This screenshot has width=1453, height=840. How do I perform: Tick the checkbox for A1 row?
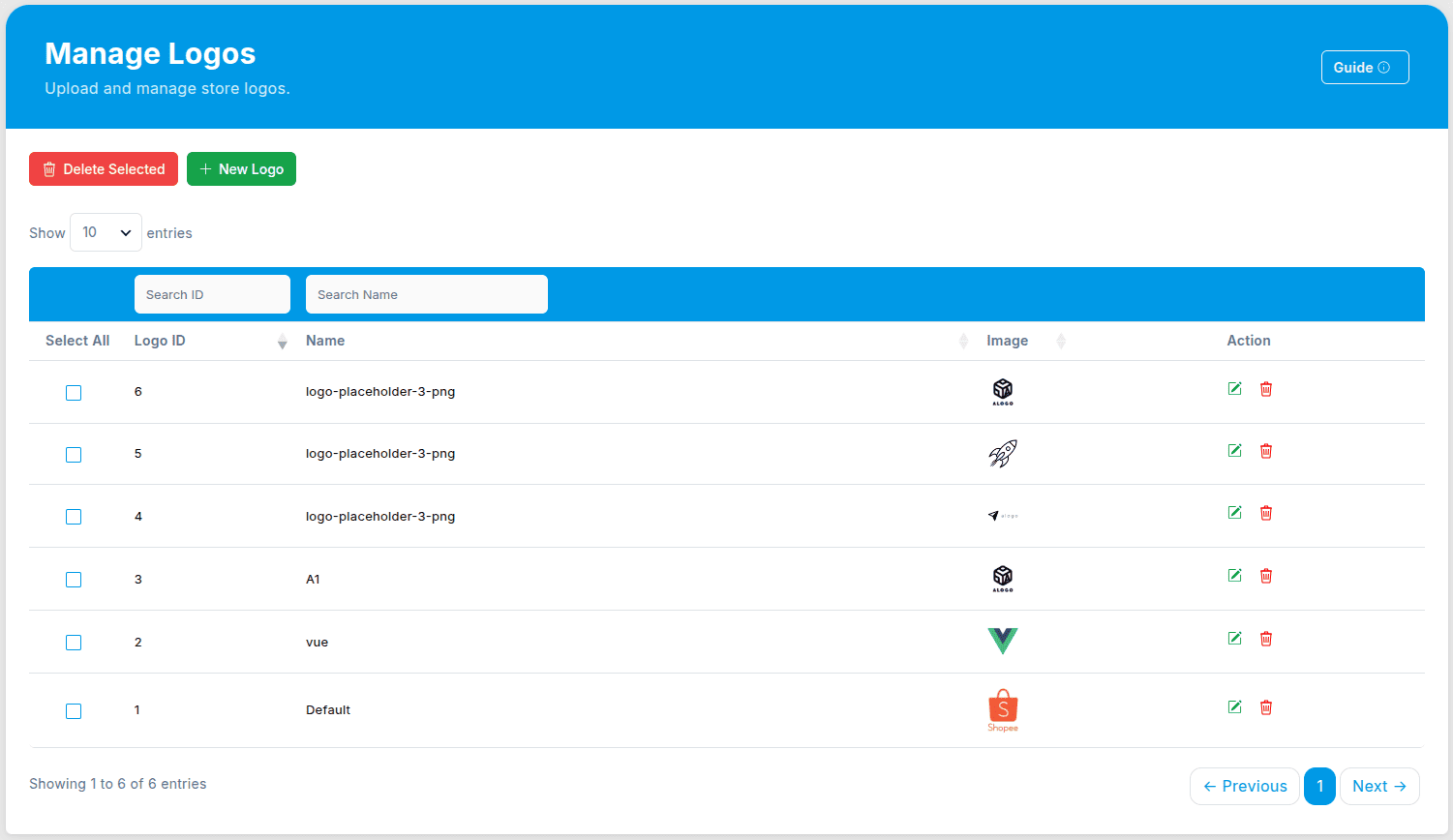click(74, 580)
